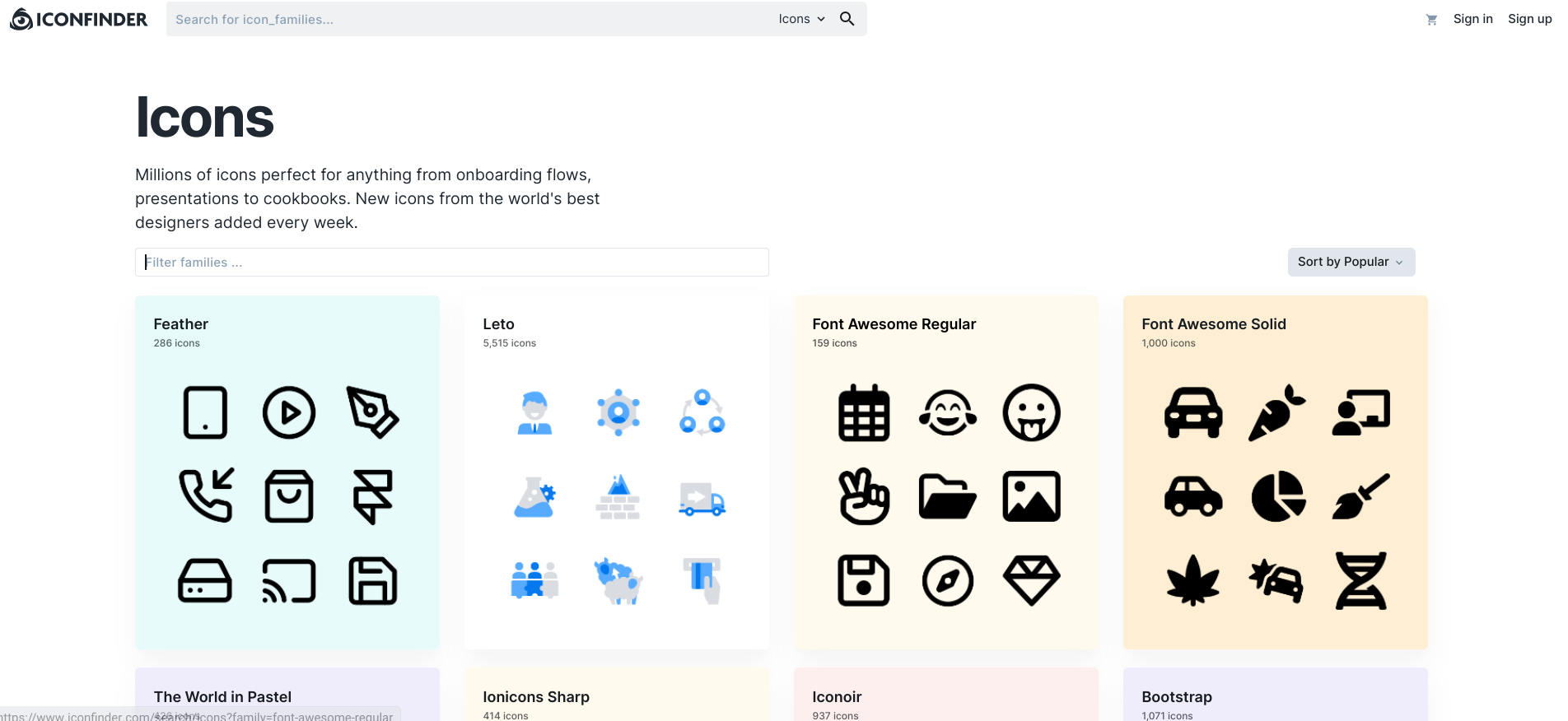The height and width of the screenshot is (721, 1568).
Task: Select the car crash icon
Action: coord(1277,580)
